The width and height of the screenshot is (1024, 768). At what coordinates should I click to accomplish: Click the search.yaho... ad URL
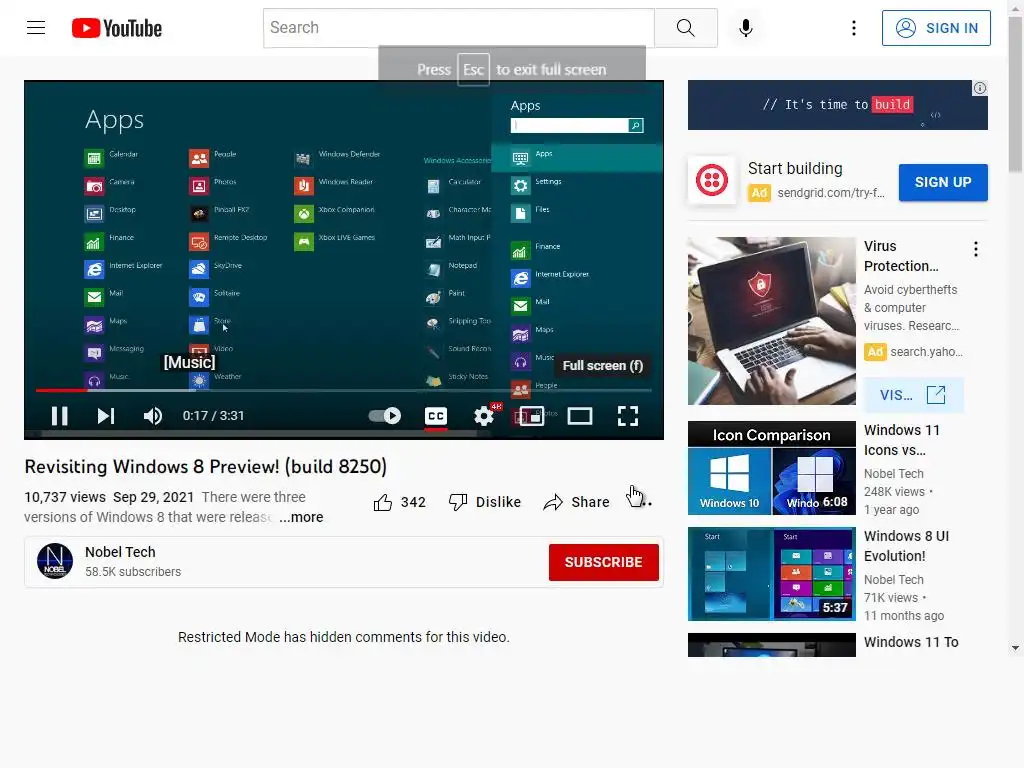(926, 352)
